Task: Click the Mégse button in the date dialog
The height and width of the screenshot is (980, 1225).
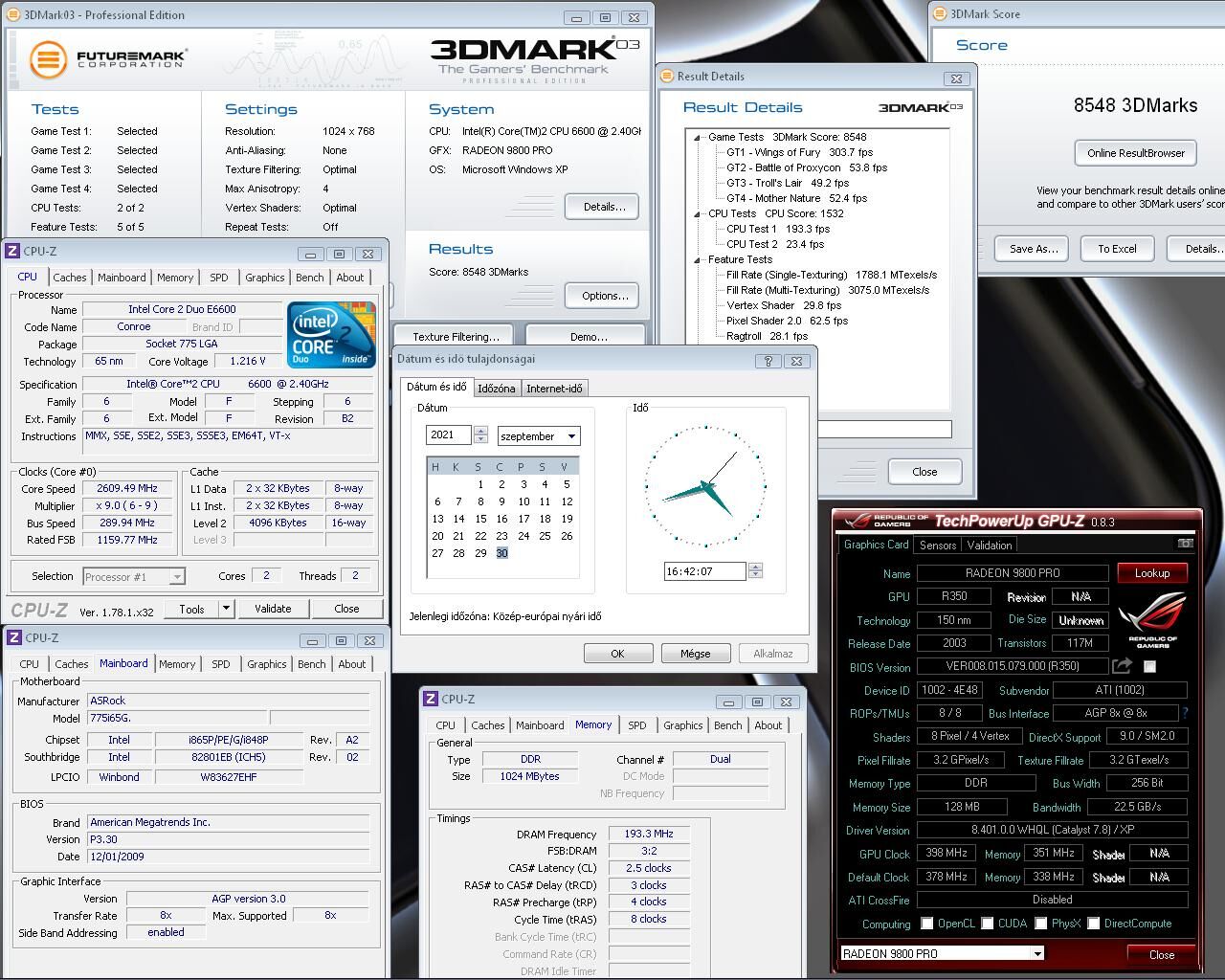Action: (x=695, y=653)
